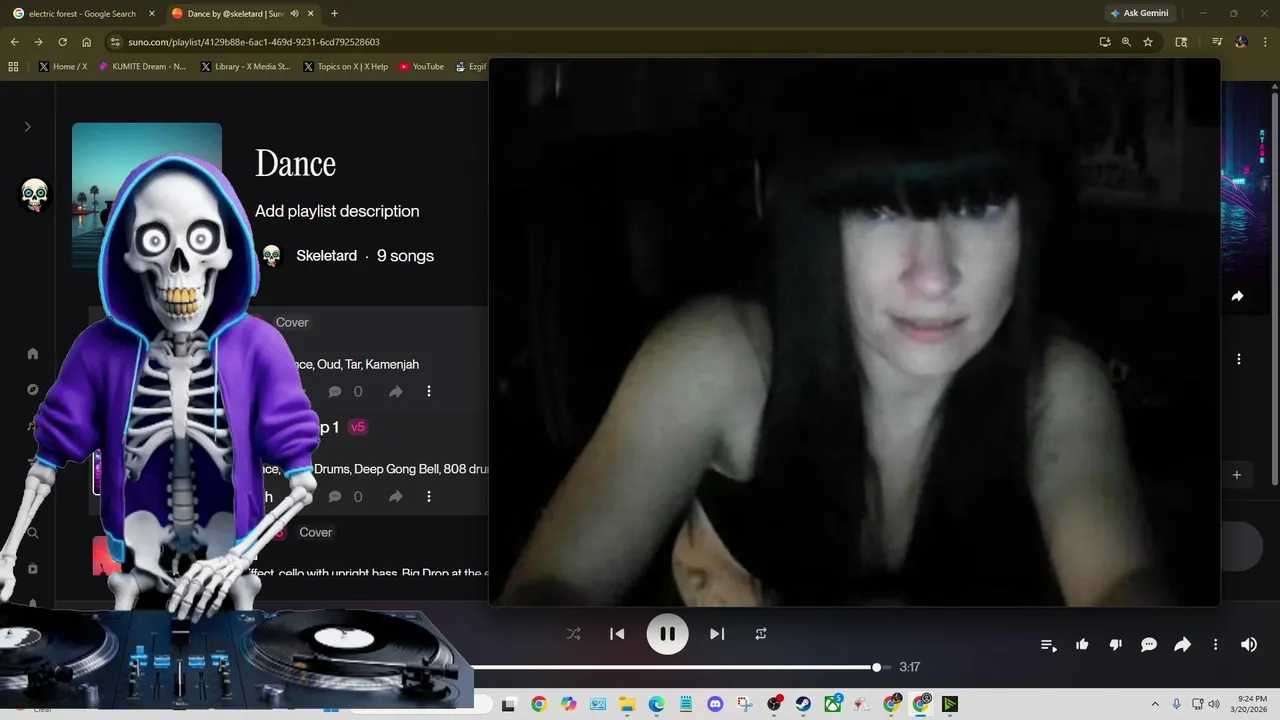This screenshot has width=1280, height=720.
Task: Click the Cover tag on first song
Action: 292,322
